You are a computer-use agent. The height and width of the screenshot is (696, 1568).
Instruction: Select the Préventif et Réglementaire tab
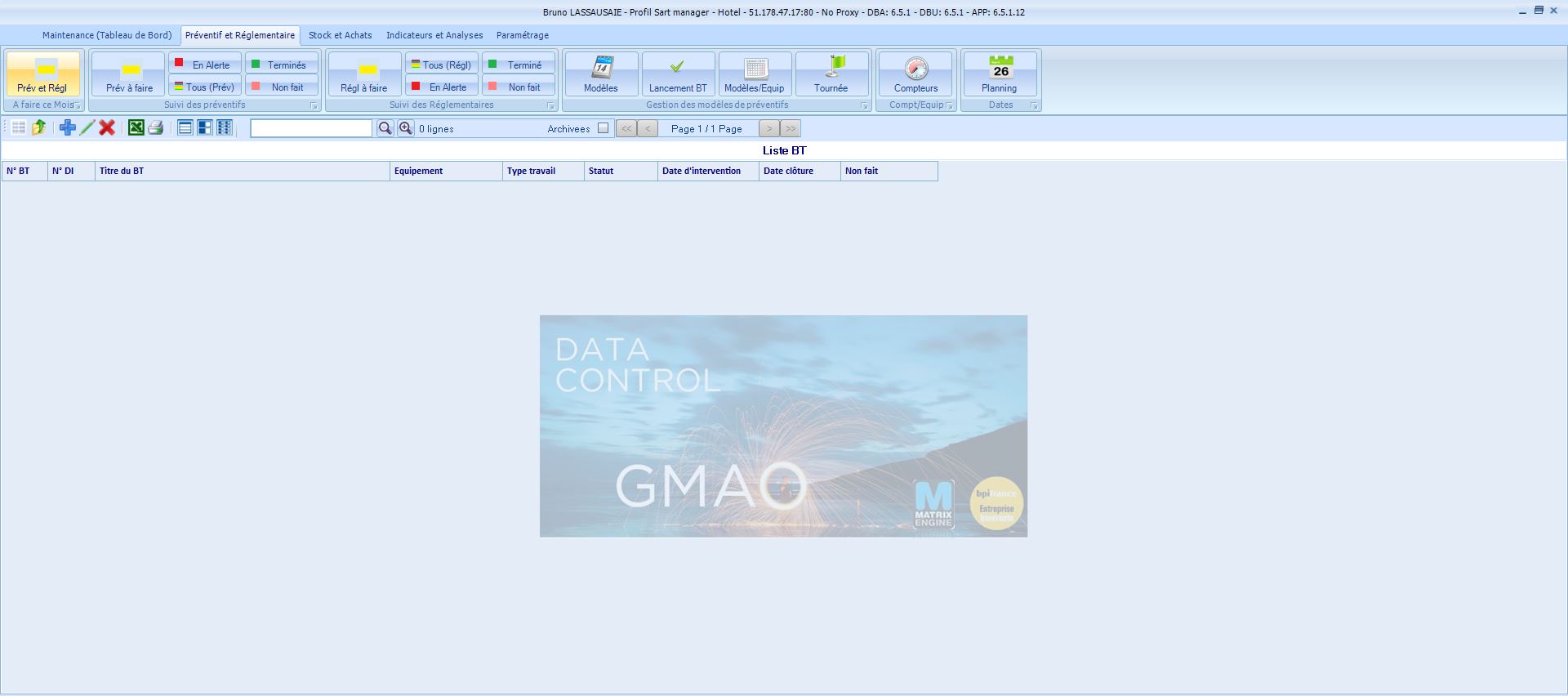[x=240, y=35]
